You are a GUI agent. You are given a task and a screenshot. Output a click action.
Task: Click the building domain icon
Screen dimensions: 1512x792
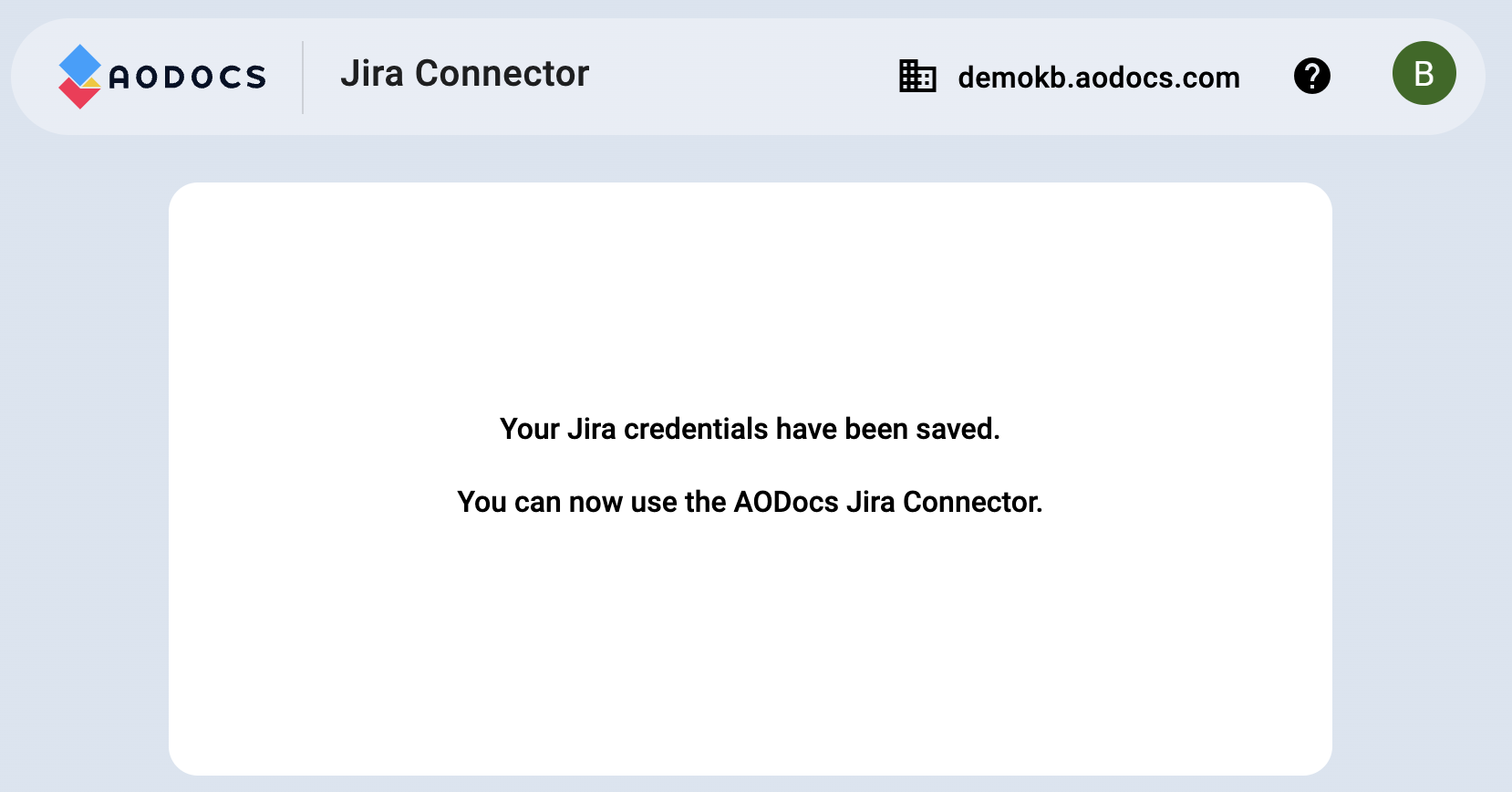click(x=917, y=77)
